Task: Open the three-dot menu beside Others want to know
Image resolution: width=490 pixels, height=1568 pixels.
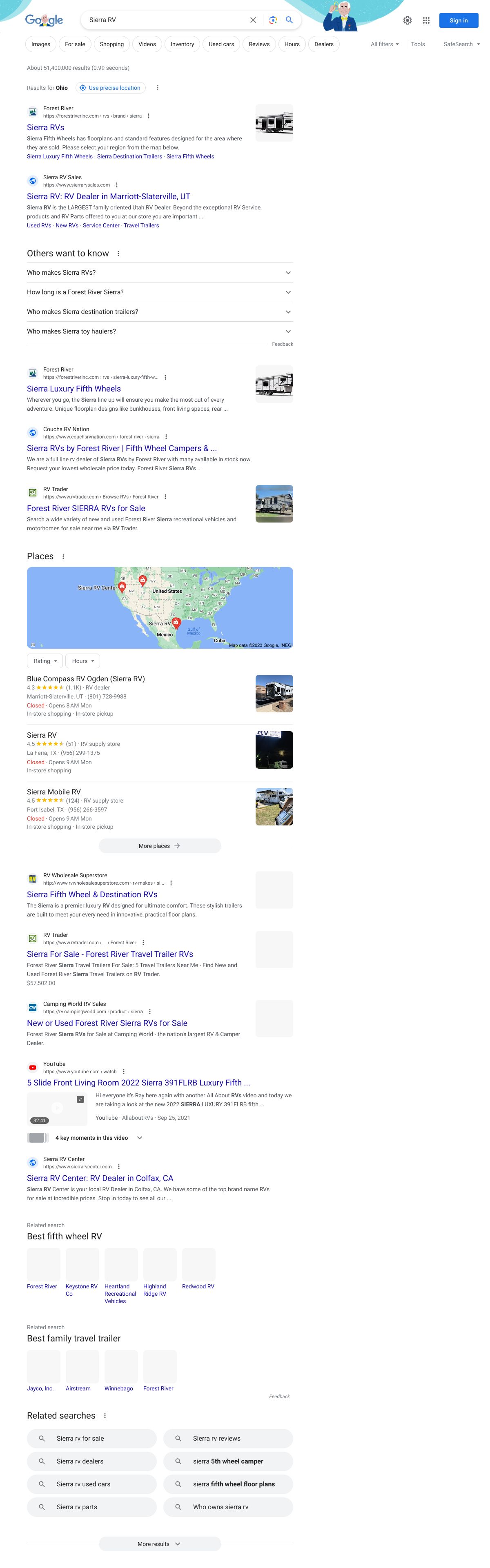Action: pyautogui.click(x=118, y=254)
